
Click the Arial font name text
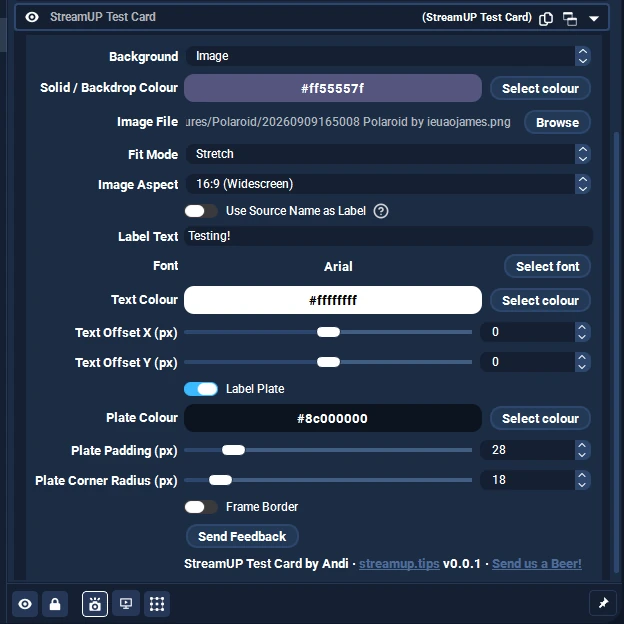[338, 266]
